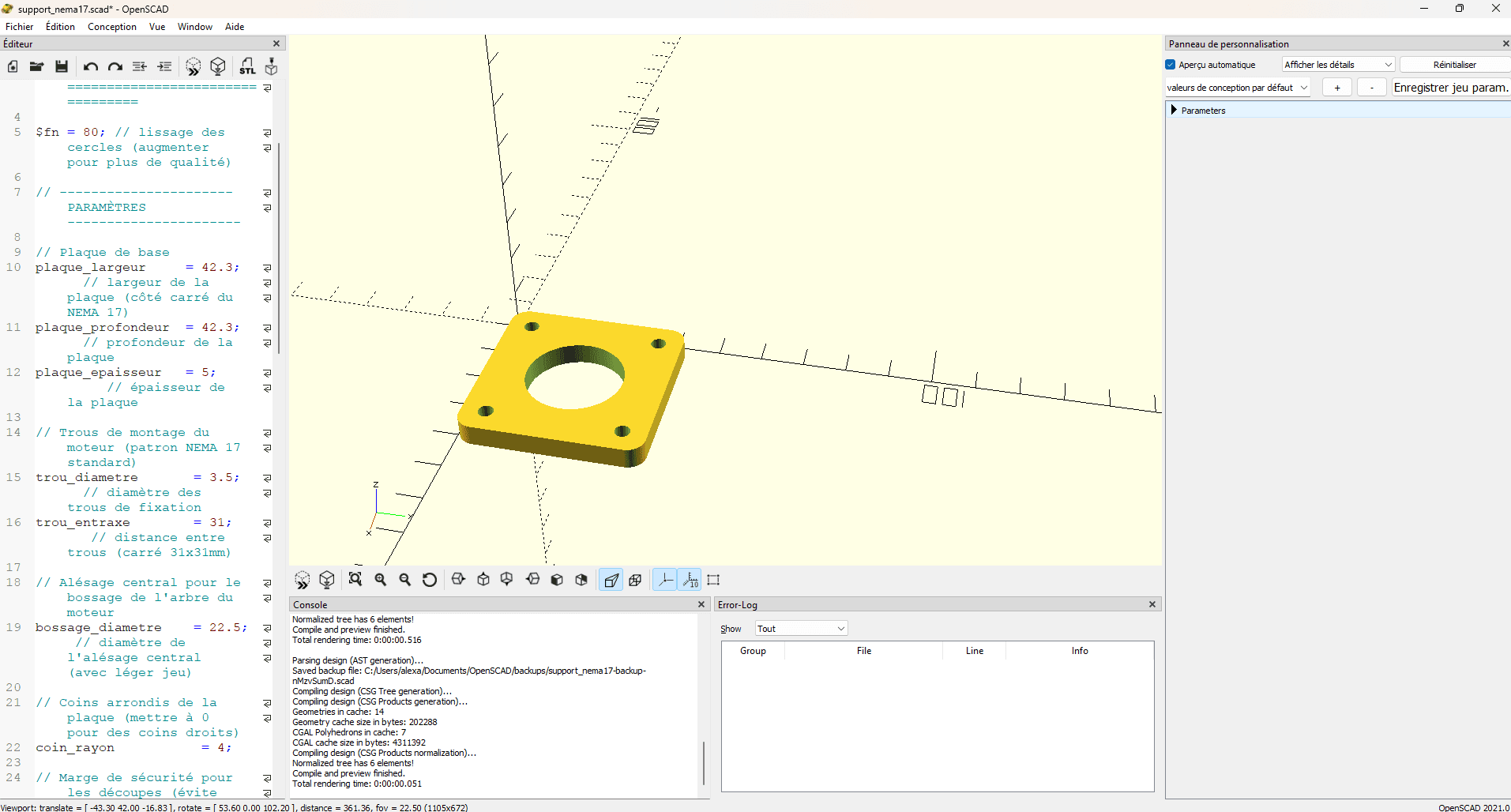Click the console vertical scrollbar thumb
This screenshot has width=1511, height=812.
(x=703, y=762)
